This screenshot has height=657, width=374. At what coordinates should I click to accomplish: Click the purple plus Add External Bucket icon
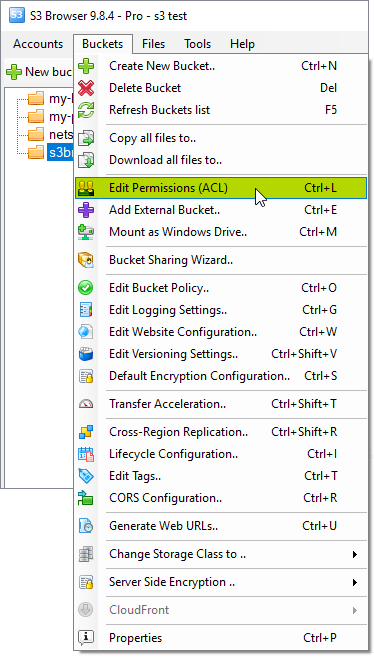click(86, 210)
